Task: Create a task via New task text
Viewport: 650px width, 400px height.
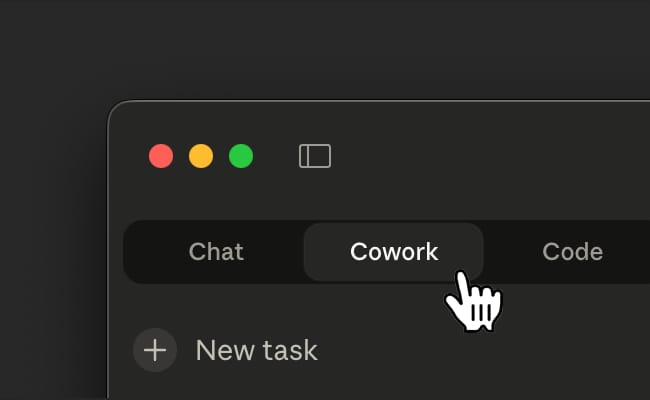Action: (257, 351)
